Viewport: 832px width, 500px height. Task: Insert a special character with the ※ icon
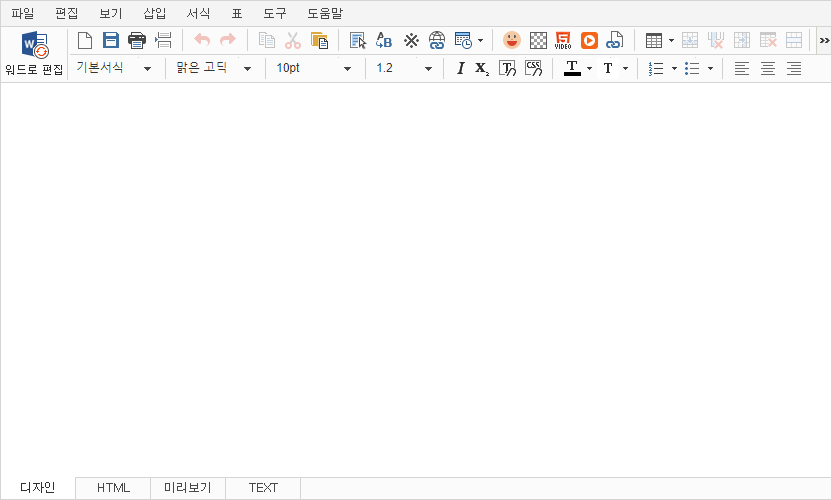[x=411, y=40]
